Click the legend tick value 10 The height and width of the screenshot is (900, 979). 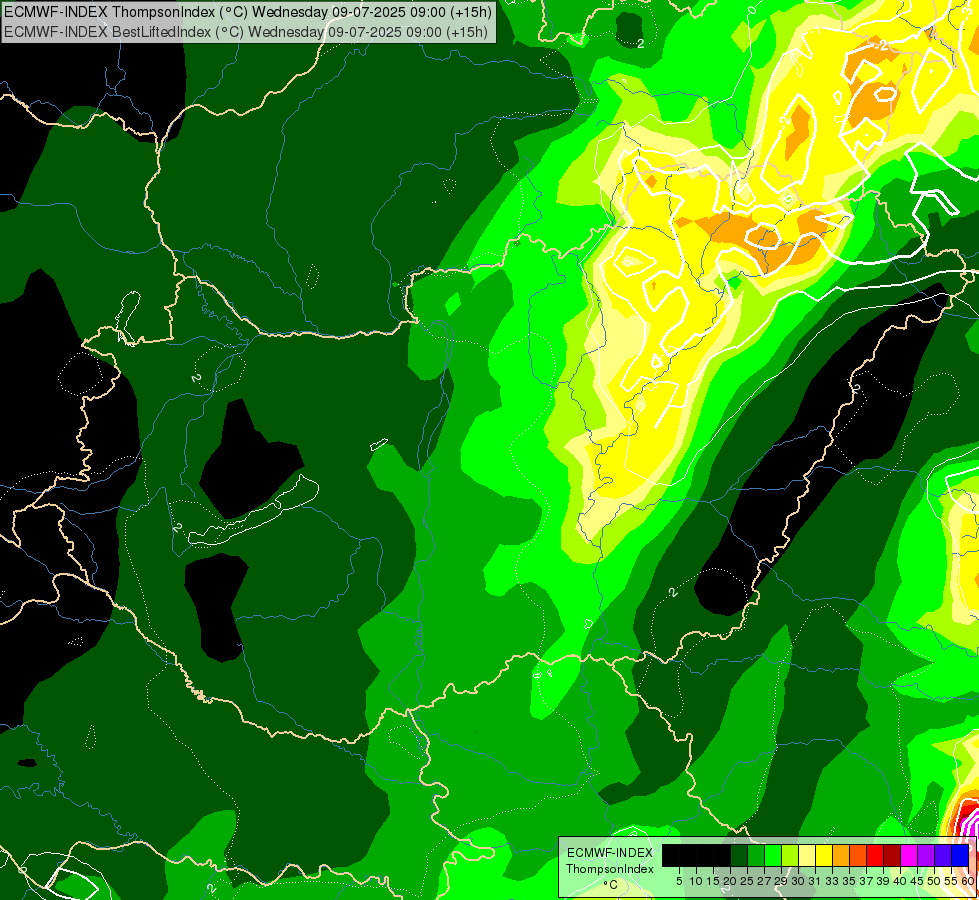tap(696, 881)
